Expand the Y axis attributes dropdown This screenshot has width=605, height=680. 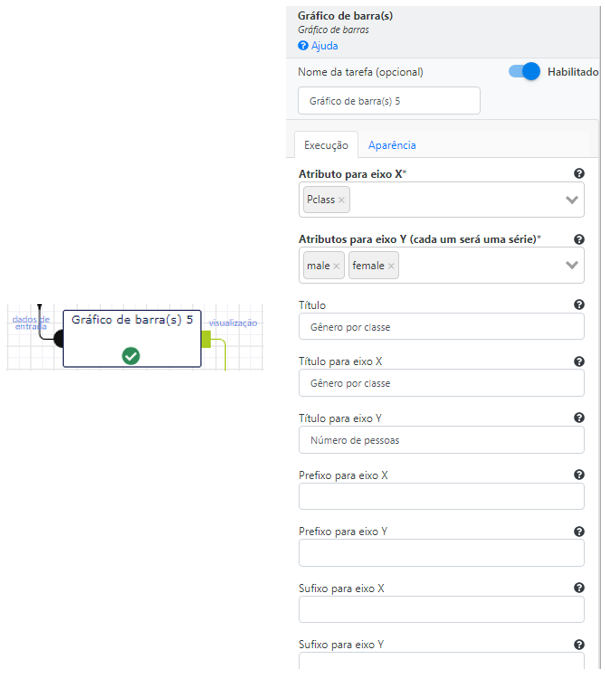click(x=572, y=265)
